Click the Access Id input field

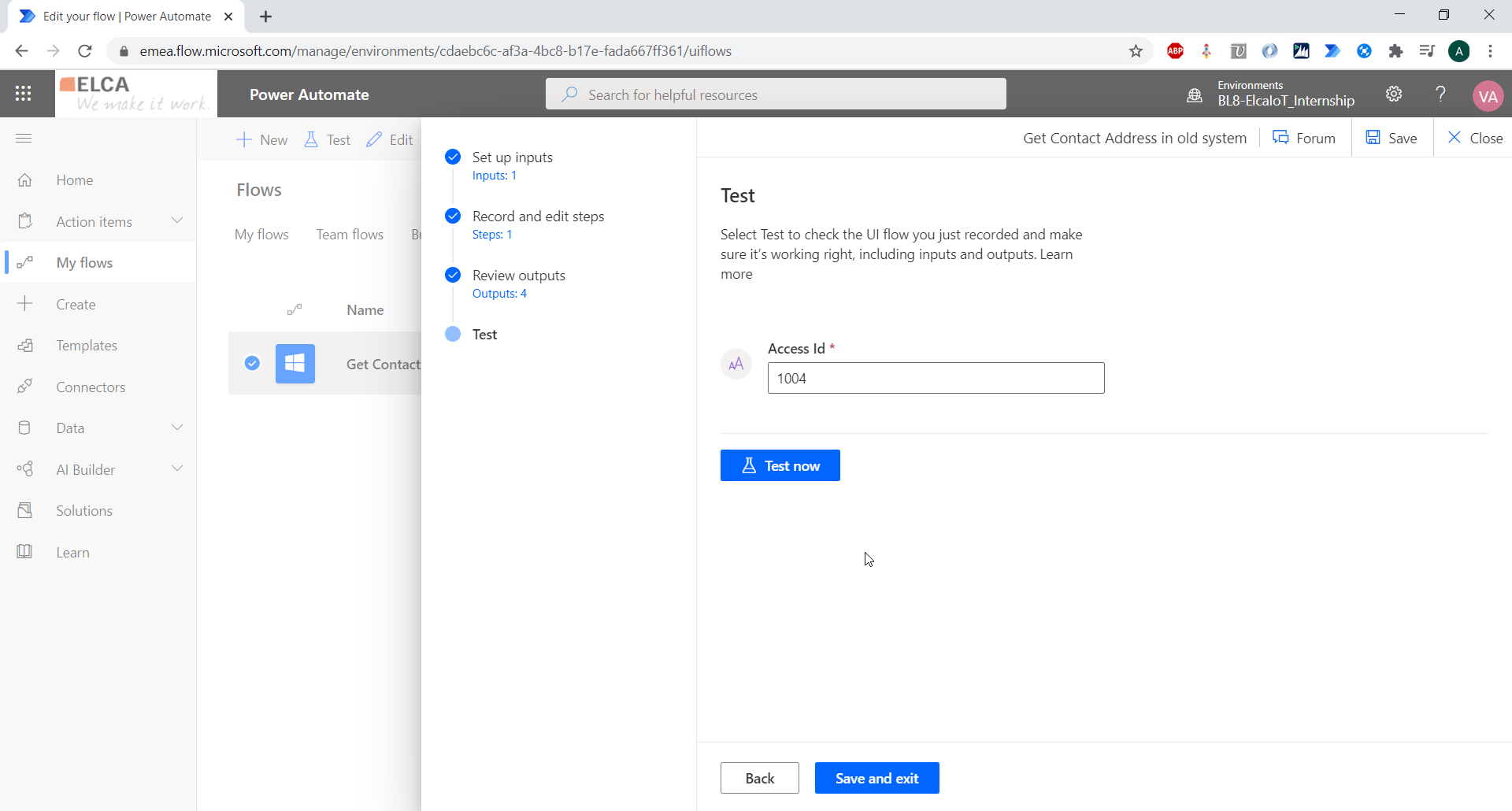pyautogui.click(x=936, y=378)
